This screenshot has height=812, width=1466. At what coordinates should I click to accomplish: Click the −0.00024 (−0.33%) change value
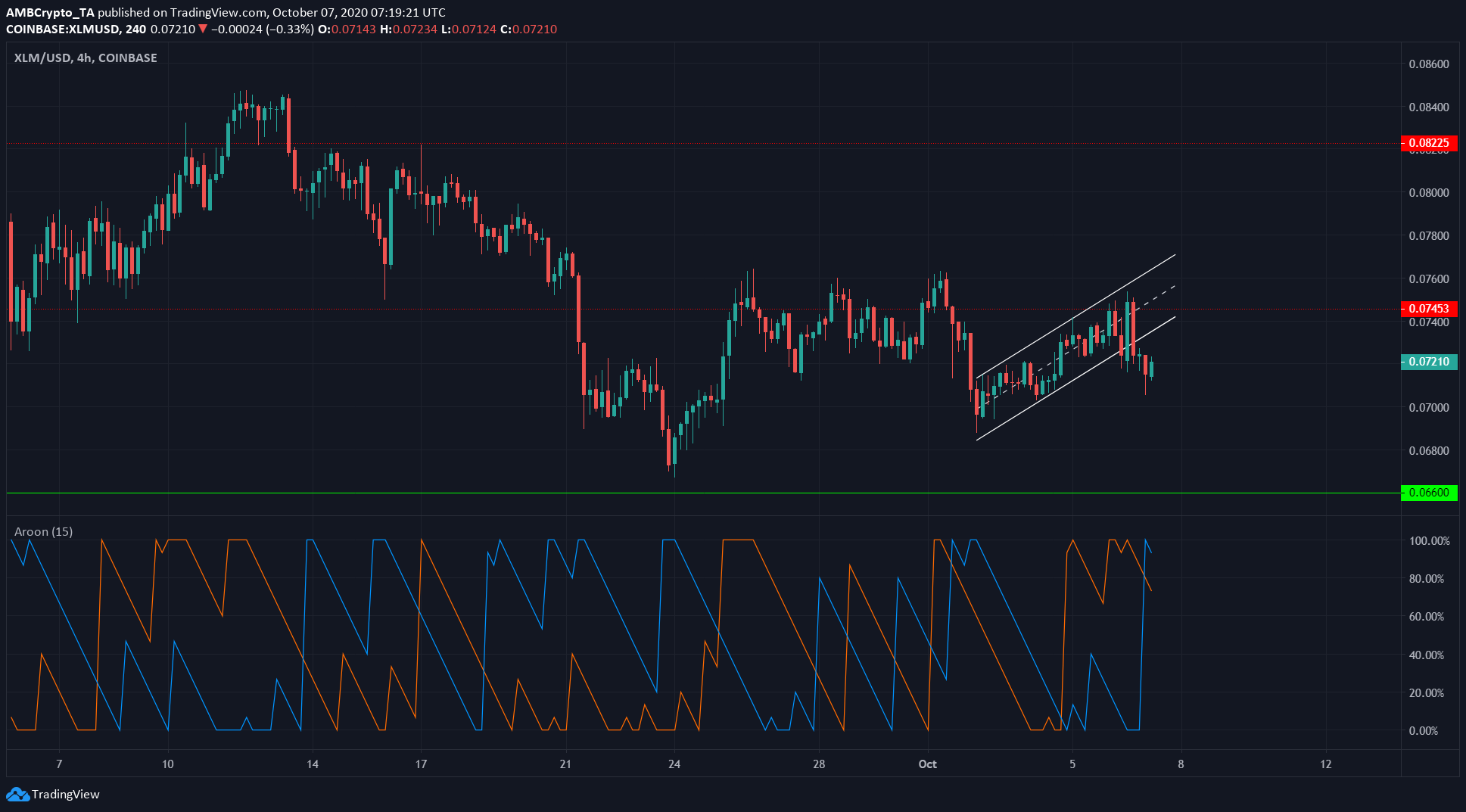(262, 29)
